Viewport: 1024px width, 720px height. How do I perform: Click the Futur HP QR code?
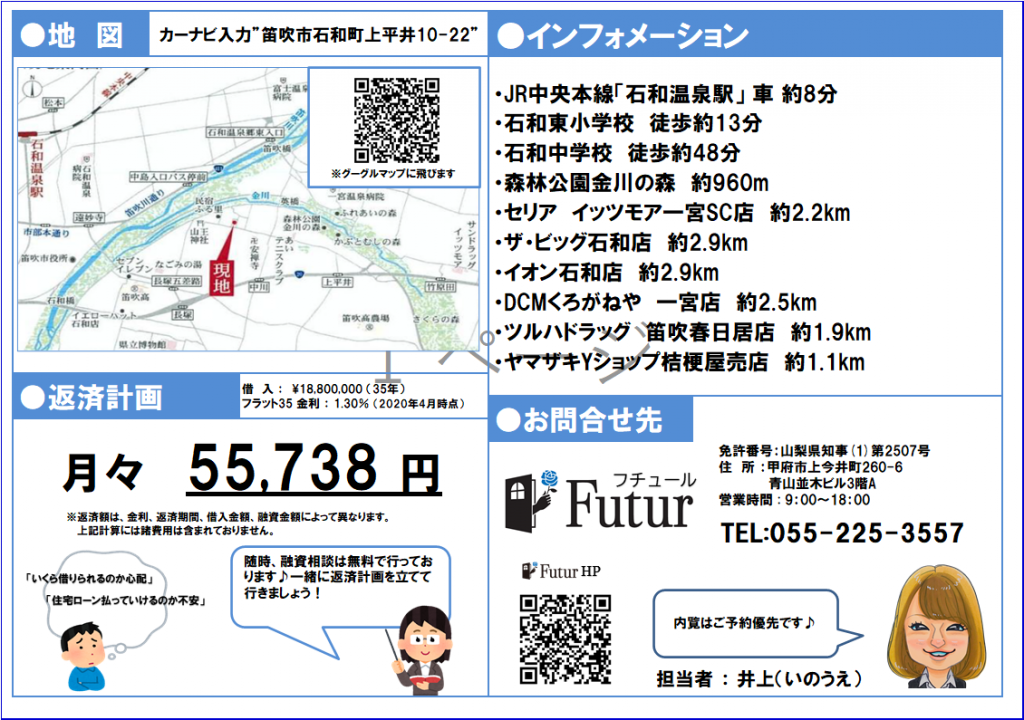point(566,639)
